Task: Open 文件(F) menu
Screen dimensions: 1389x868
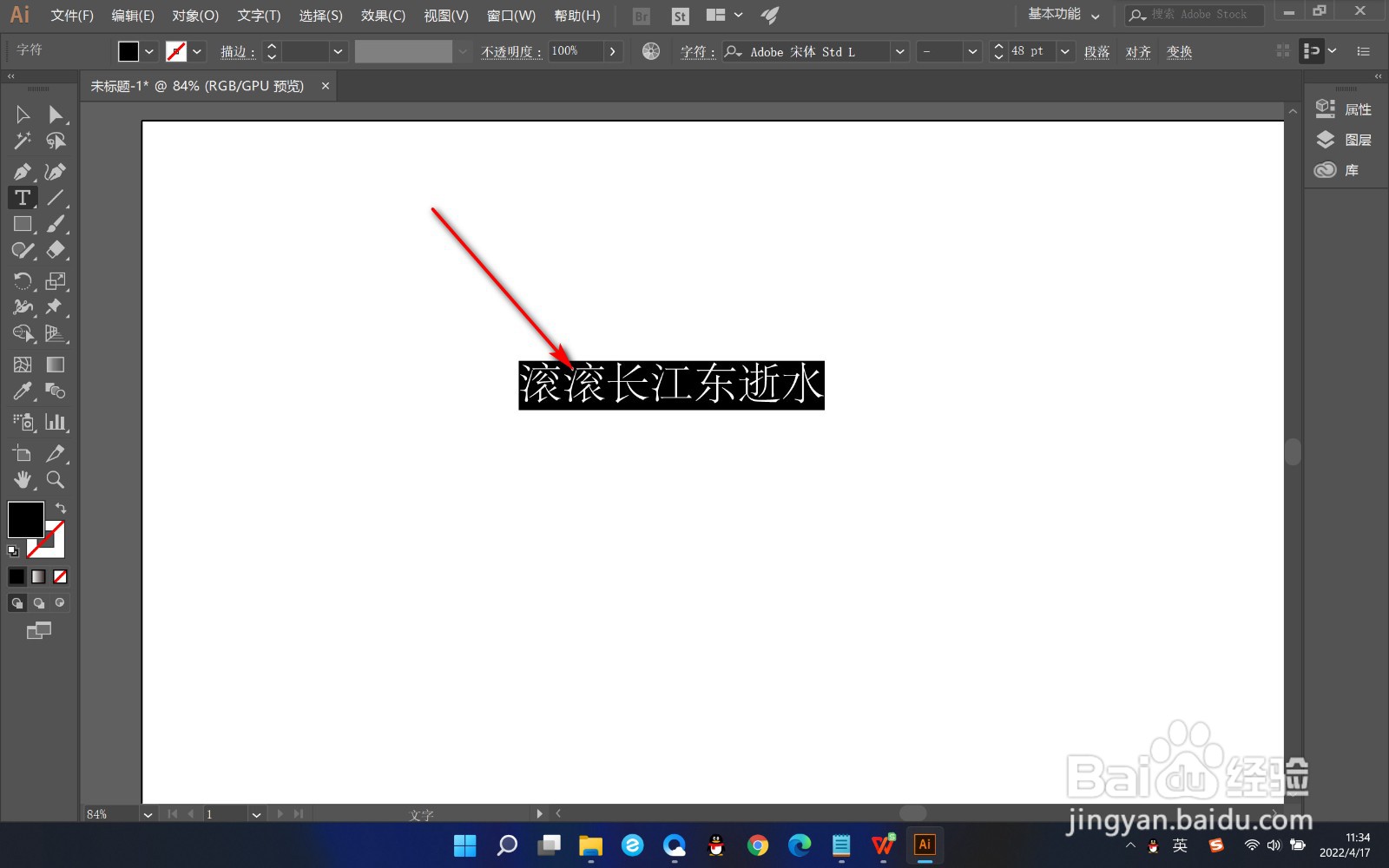Action: click(72, 16)
